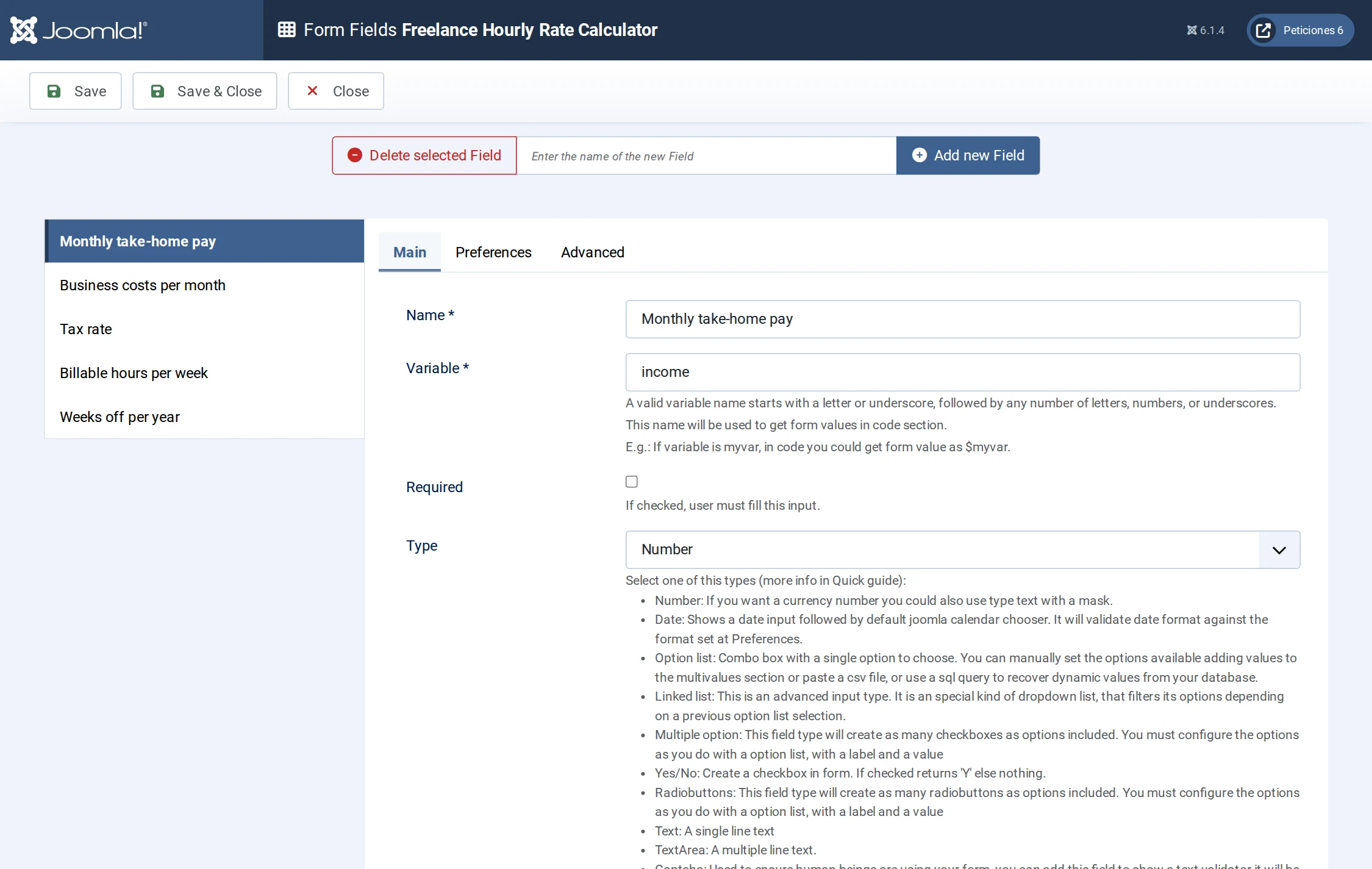The image size is (1372, 869).
Task: Click the Variable * label
Action: [438, 368]
